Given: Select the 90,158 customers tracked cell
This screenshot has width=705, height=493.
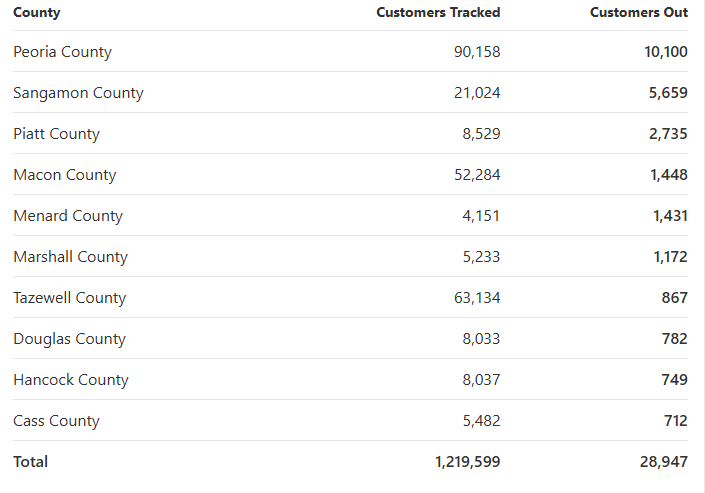Looking at the screenshot, I should click(477, 52).
